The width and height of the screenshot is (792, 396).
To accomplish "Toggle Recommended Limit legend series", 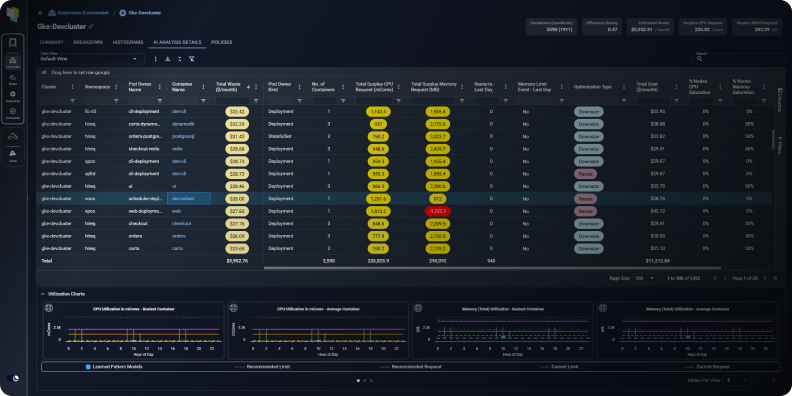I will pyautogui.click(x=263, y=367).
